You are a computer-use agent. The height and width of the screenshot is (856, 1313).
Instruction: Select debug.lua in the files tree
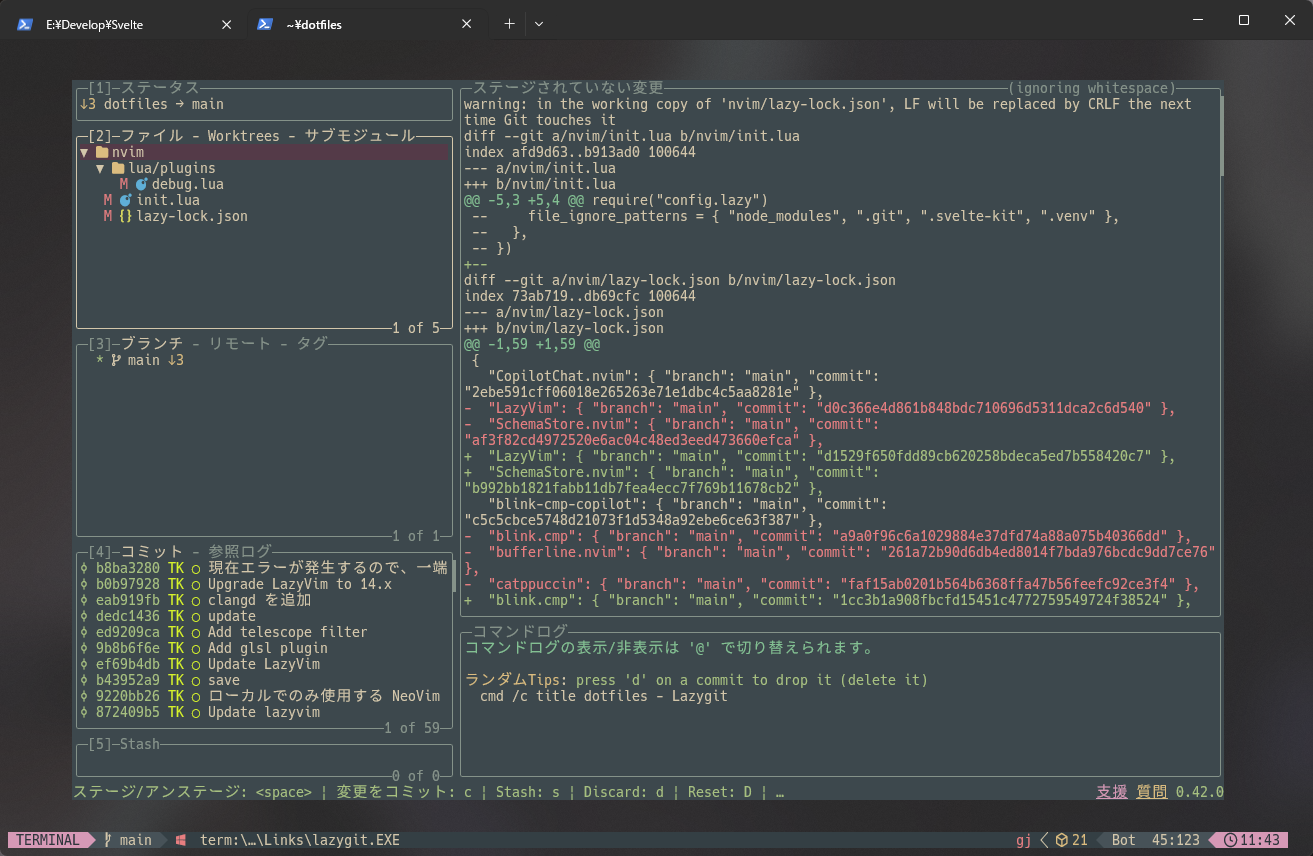point(188,184)
